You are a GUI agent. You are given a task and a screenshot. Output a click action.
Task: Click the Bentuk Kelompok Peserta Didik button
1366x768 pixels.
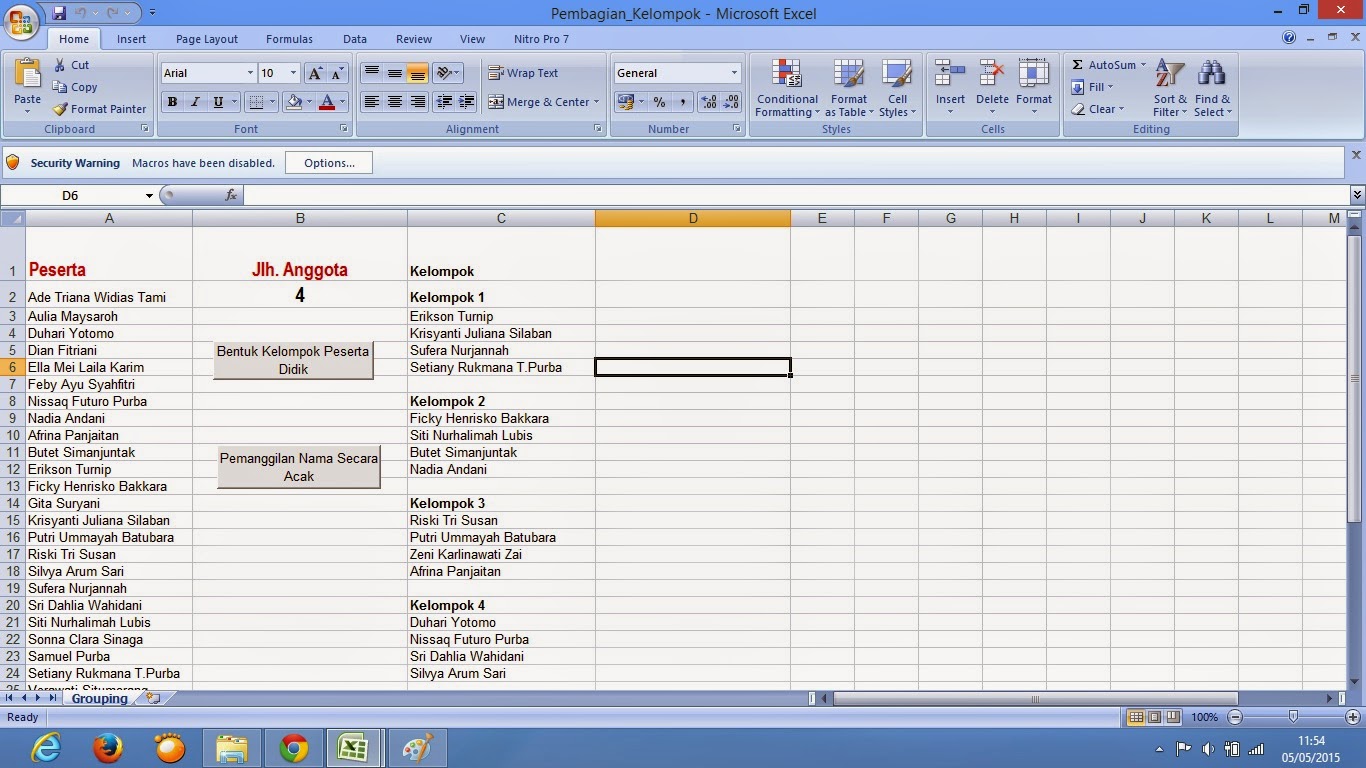[292, 361]
